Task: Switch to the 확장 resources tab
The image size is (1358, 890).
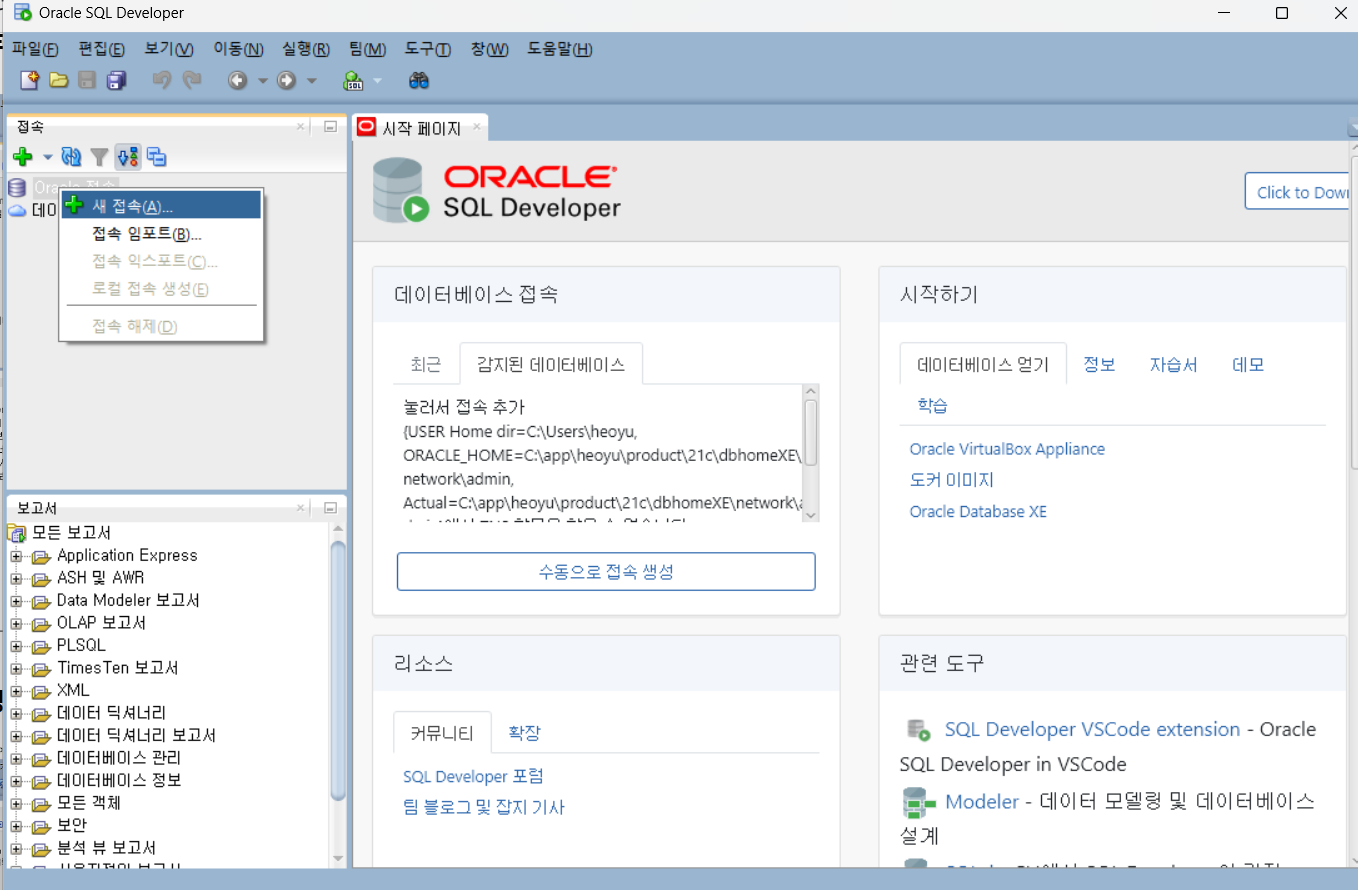Action: click(524, 733)
